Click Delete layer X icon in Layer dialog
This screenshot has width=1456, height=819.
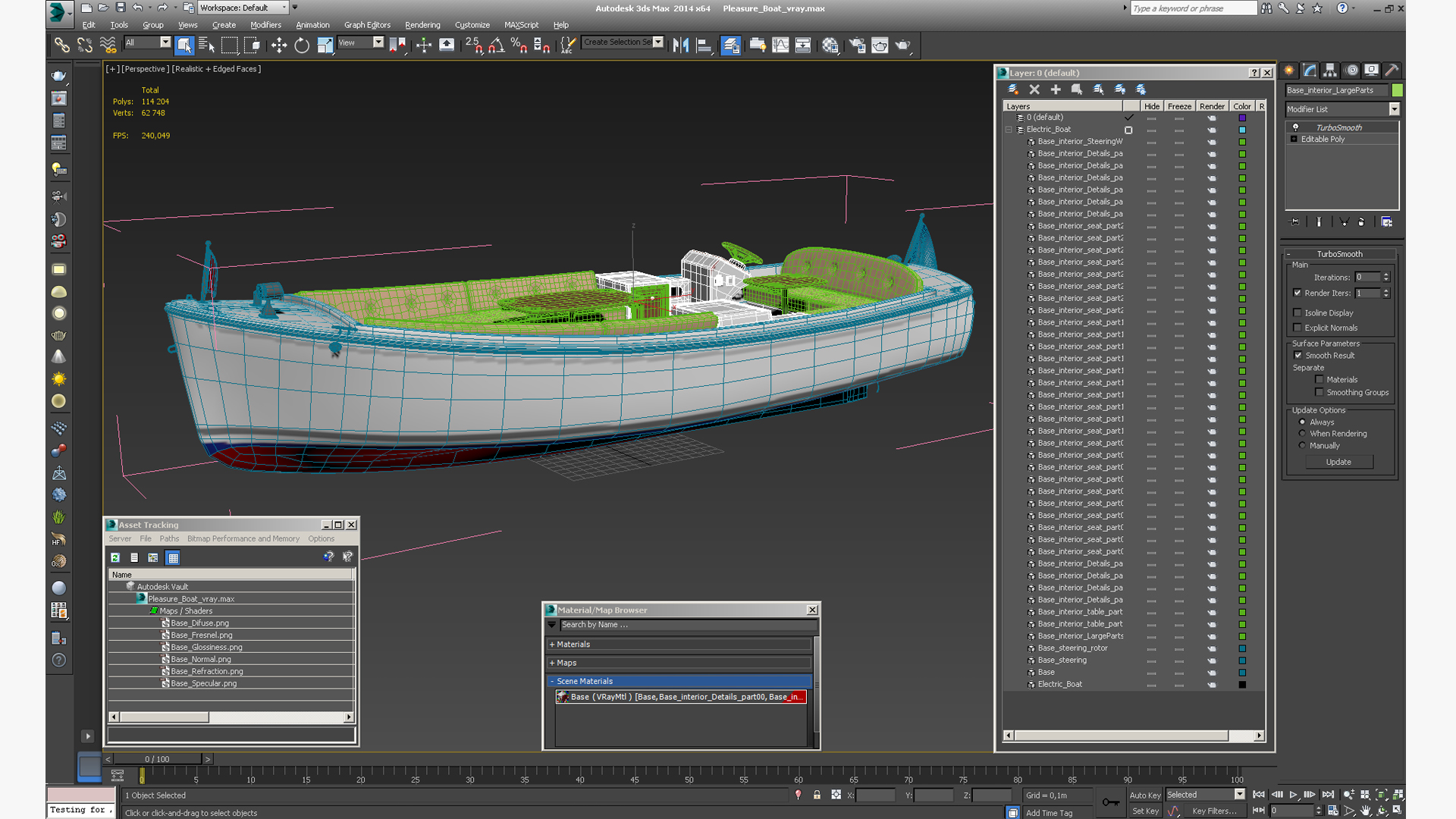coord(1034,89)
